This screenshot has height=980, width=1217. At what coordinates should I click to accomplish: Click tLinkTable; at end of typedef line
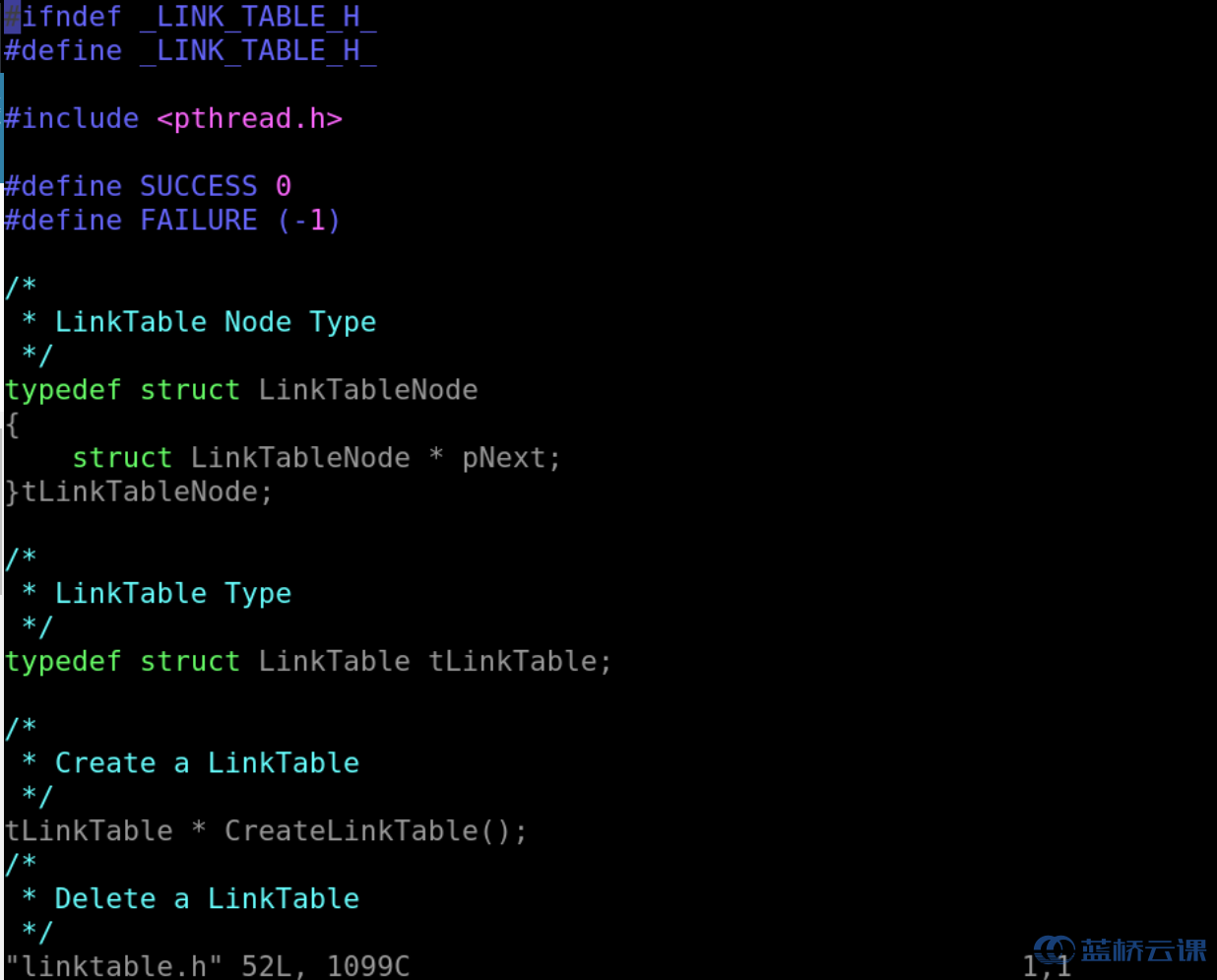[x=519, y=662]
